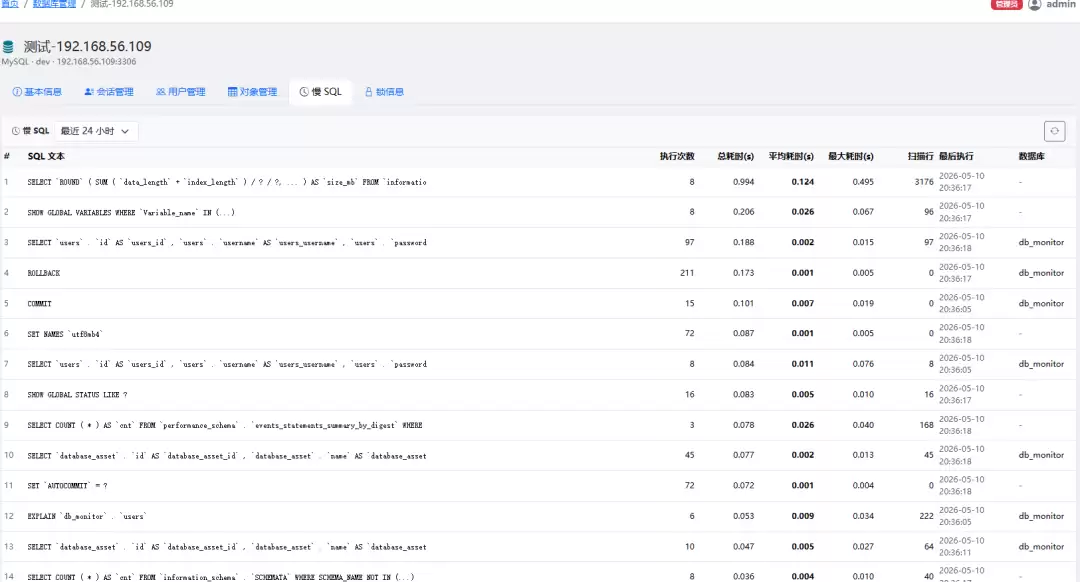Click the red administrator badge
1080x582 pixels.
pos(1006,5)
